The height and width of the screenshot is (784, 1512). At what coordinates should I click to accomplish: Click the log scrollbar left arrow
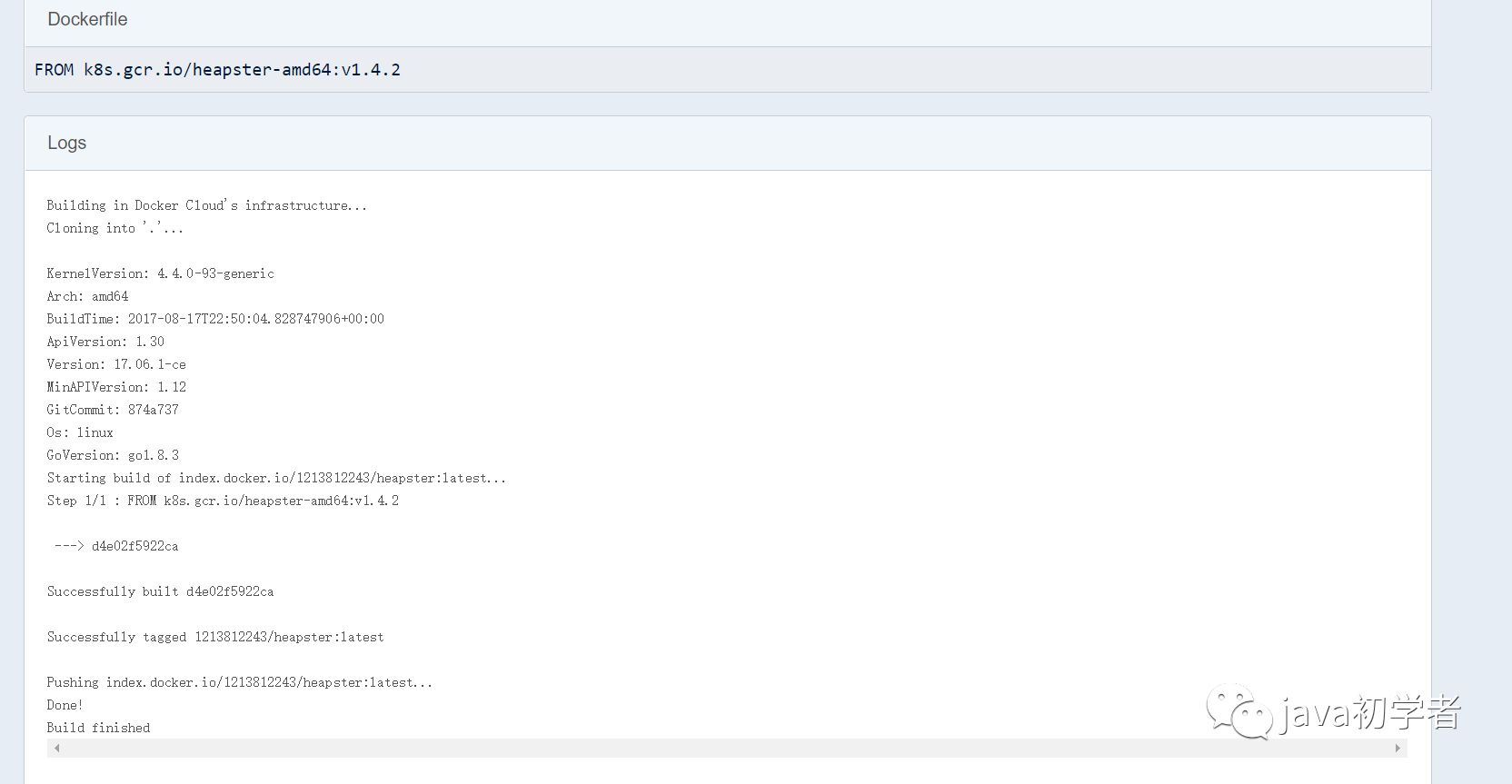(x=57, y=749)
